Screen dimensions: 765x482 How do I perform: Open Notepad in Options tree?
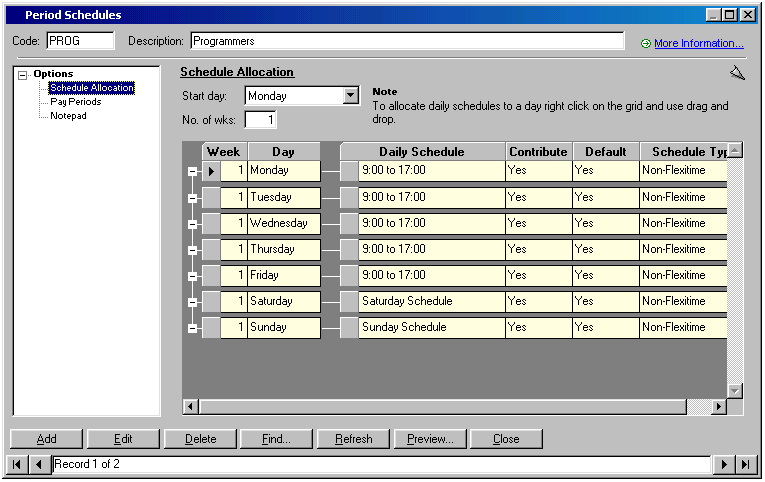pyautogui.click(x=68, y=116)
